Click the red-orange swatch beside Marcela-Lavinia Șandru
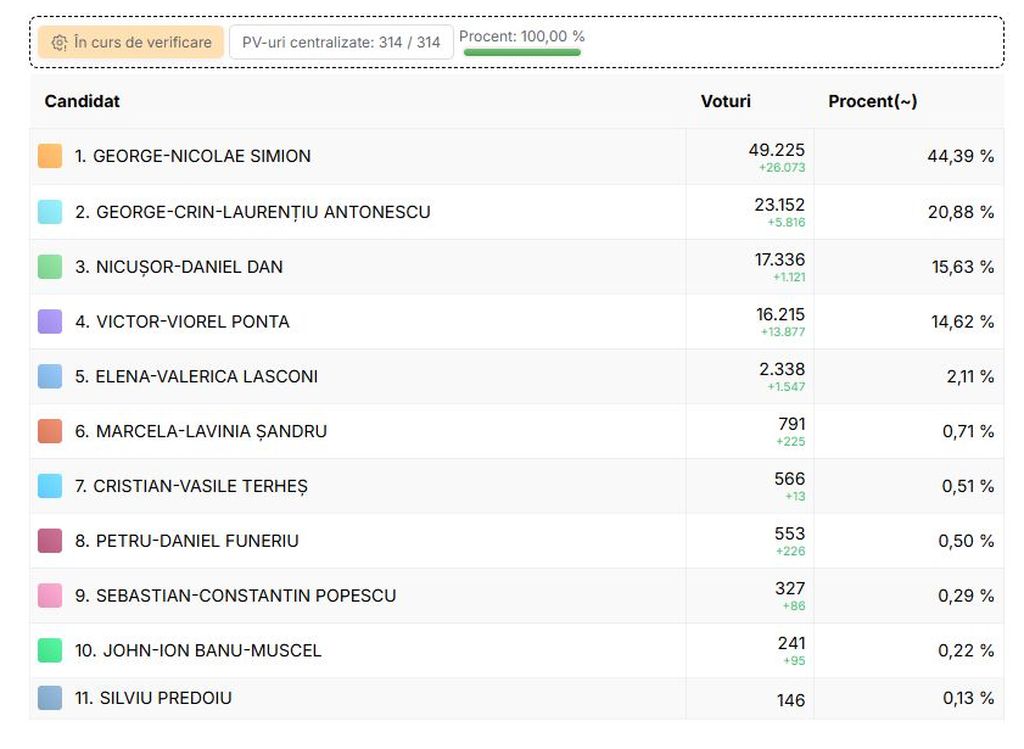 (x=50, y=432)
